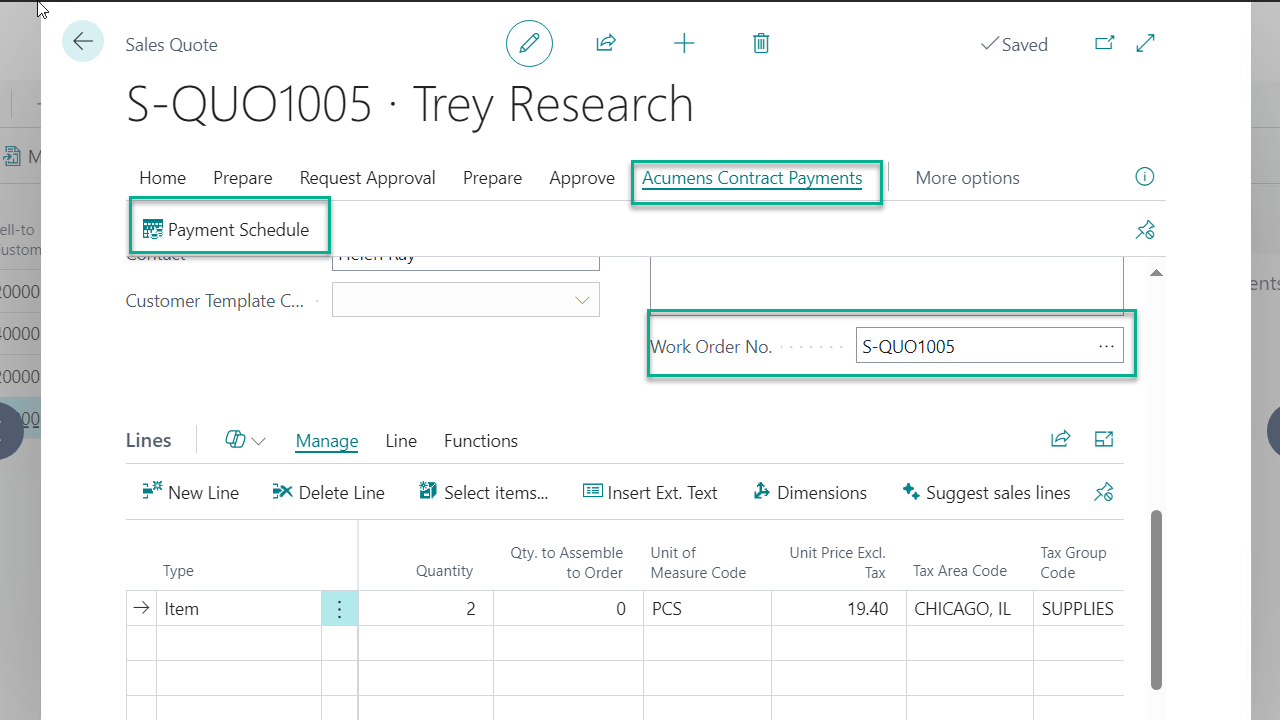Screen dimensions: 1280x720
Task: Click the share icon in header
Action: tap(606, 43)
